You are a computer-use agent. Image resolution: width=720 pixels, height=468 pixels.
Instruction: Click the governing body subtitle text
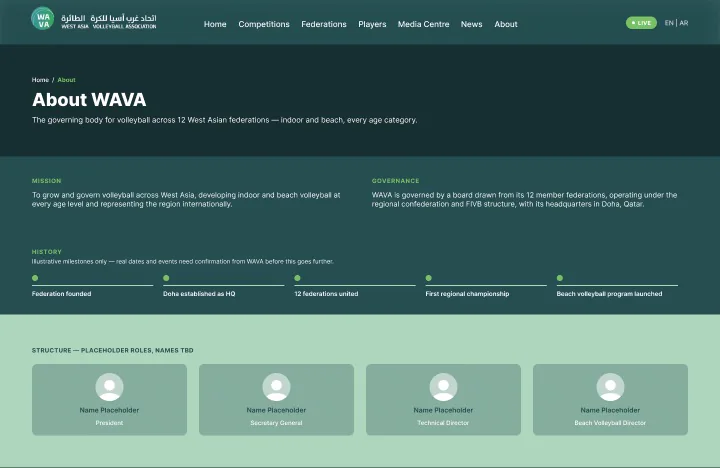coord(225,120)
